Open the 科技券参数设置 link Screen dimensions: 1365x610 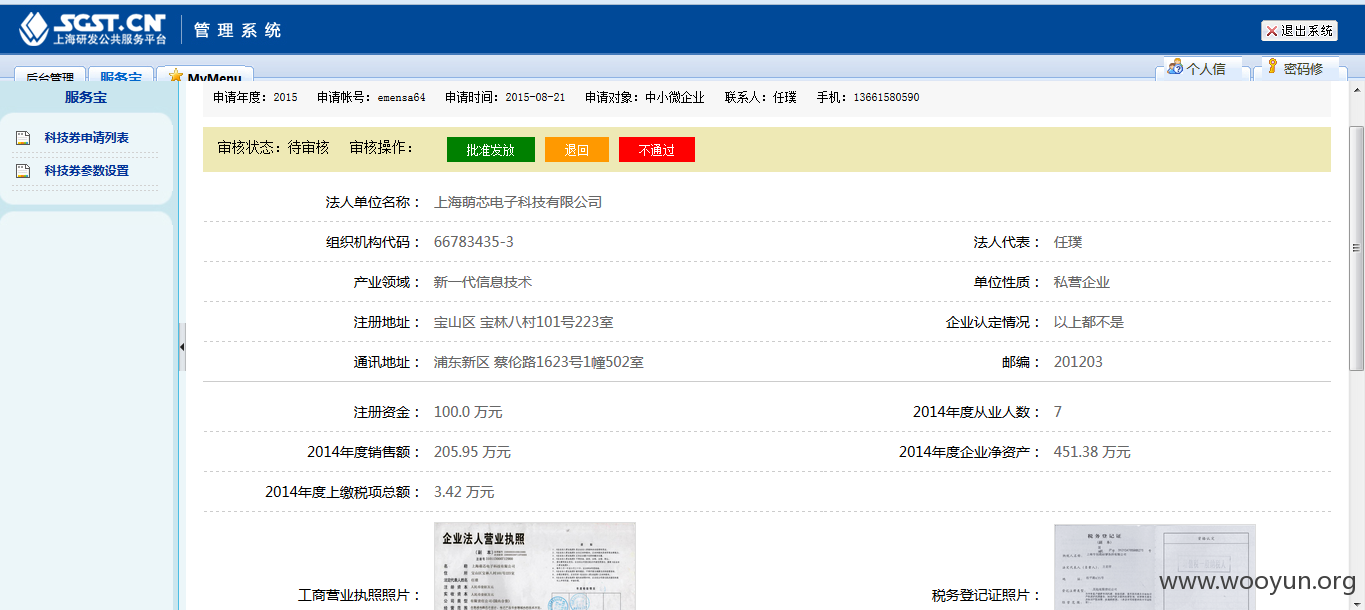(x=86, y=171)
